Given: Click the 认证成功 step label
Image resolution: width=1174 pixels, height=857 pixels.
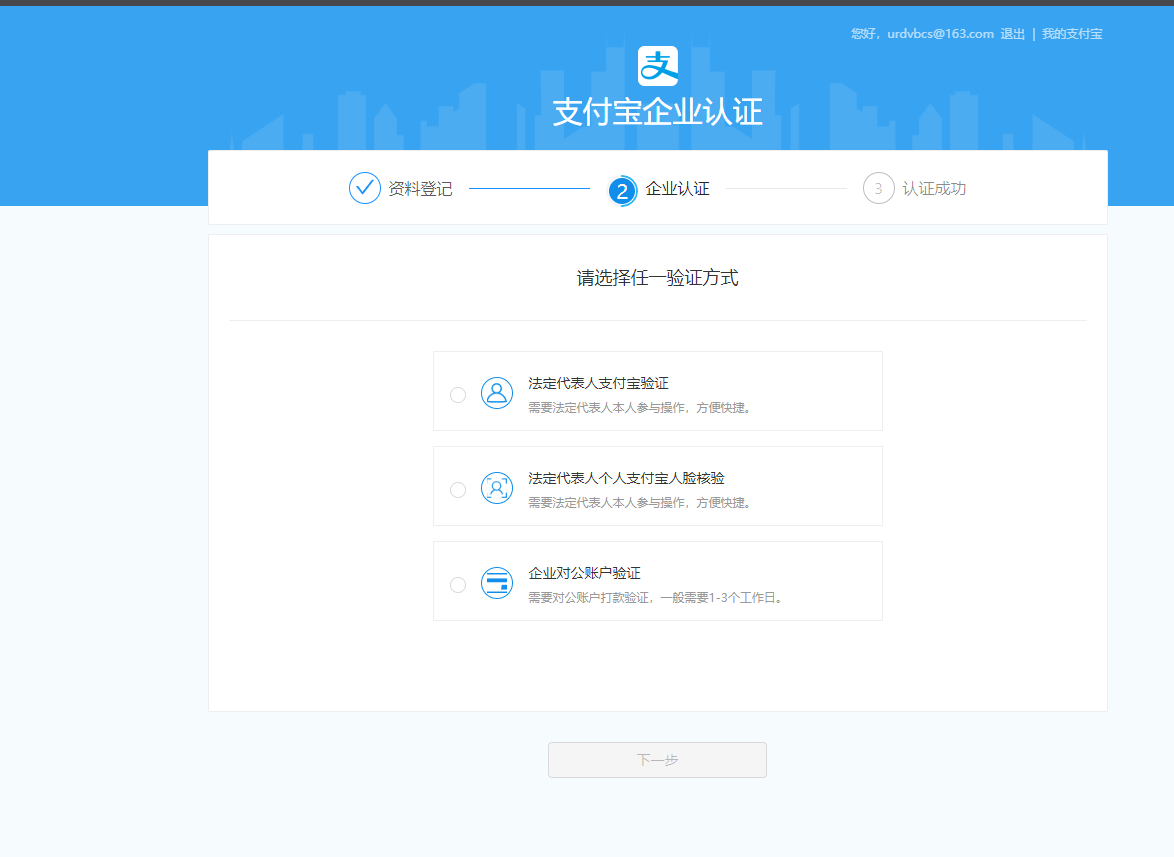Looking at the screenshot, I should pos(934,189).
